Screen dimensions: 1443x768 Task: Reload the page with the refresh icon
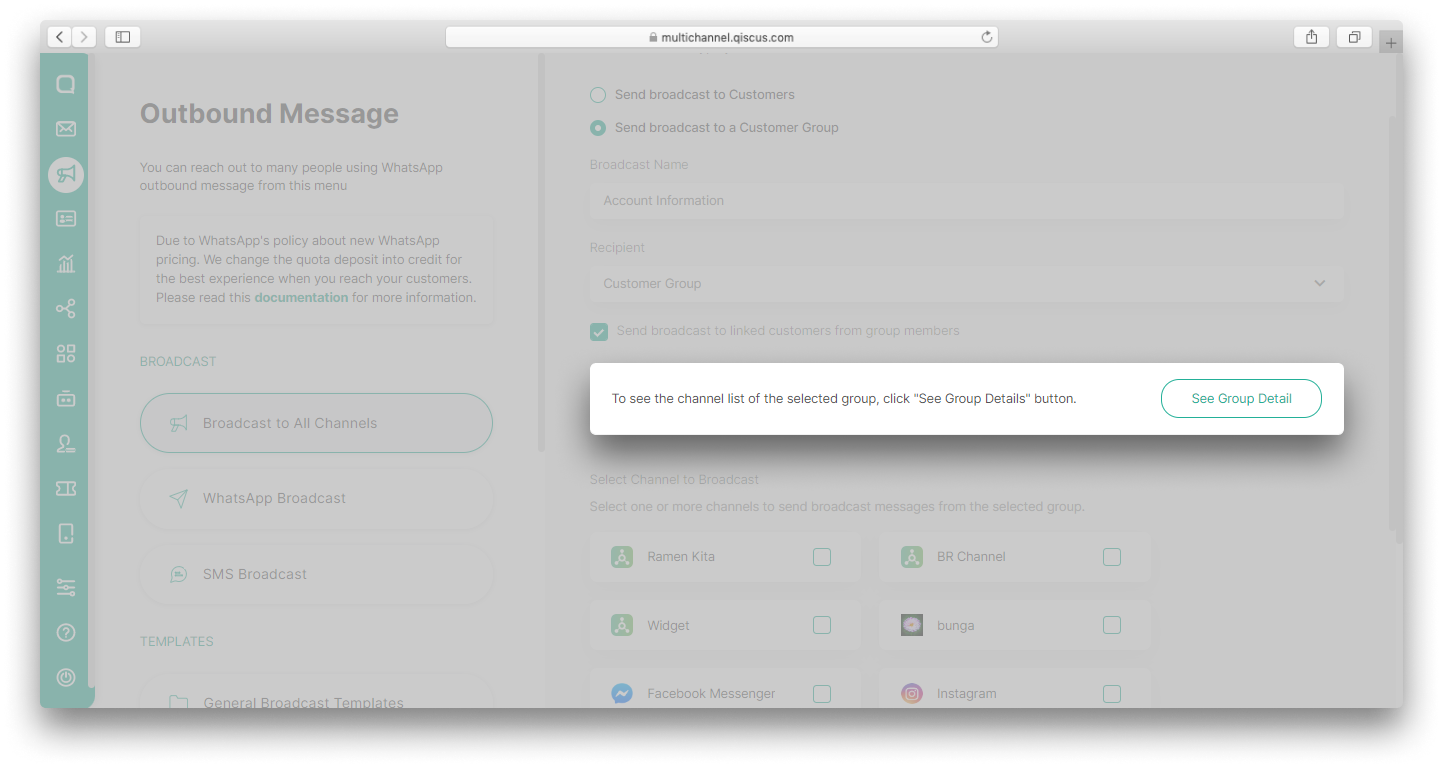(x=987, y=37)
